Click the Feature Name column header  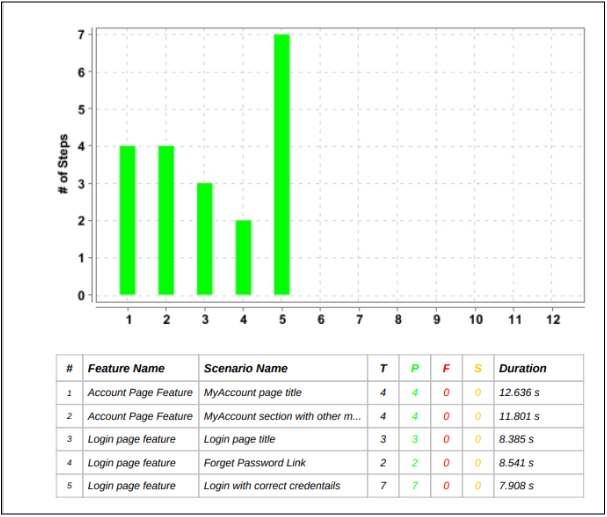pos(126,368)
